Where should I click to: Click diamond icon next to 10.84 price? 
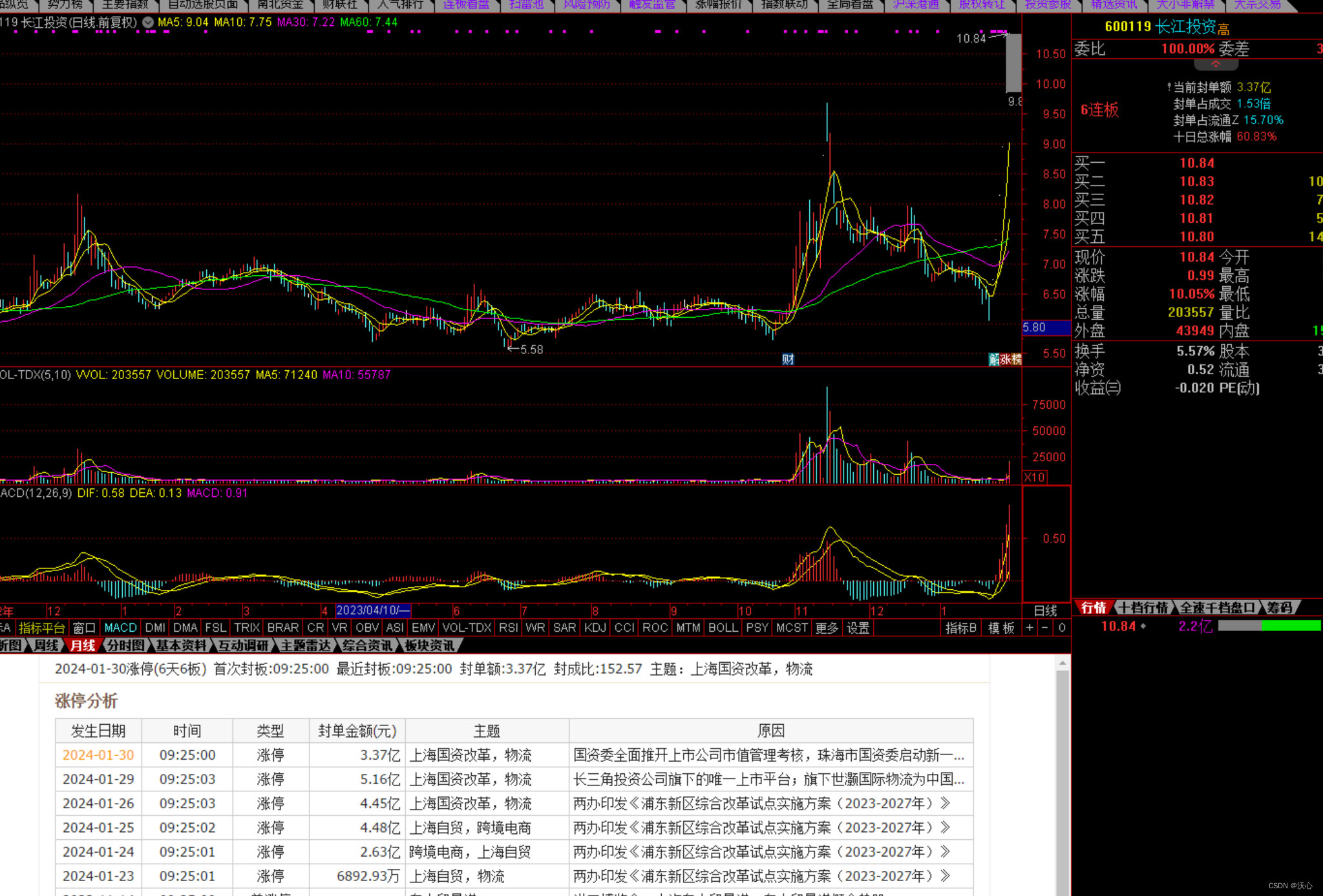(1143, 626)
